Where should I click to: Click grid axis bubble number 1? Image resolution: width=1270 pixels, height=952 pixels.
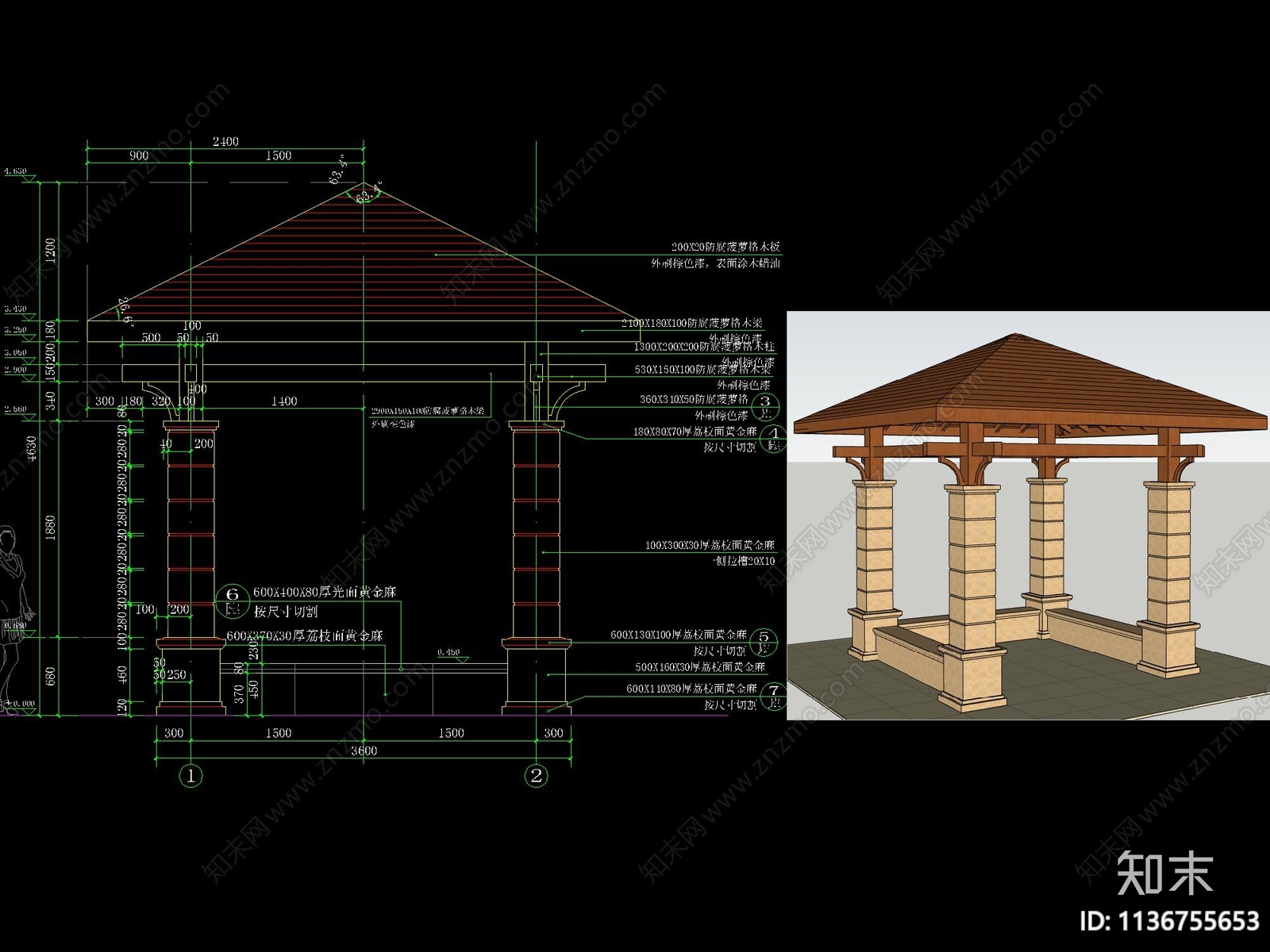tap(190, 775)
